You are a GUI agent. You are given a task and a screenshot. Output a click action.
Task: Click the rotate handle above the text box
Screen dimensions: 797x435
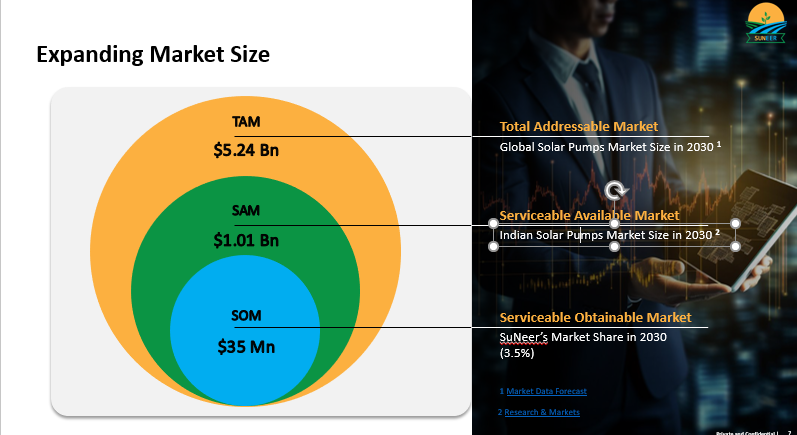pos(614,190)
